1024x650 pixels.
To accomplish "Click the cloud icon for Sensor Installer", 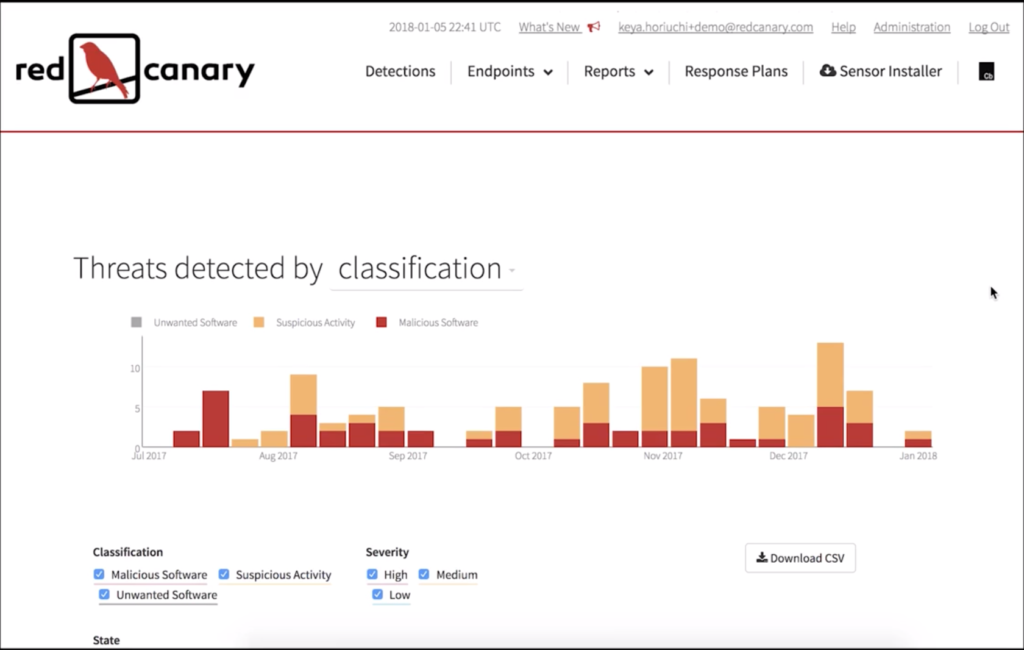I will pyautogui.click(x=827, y=71).
